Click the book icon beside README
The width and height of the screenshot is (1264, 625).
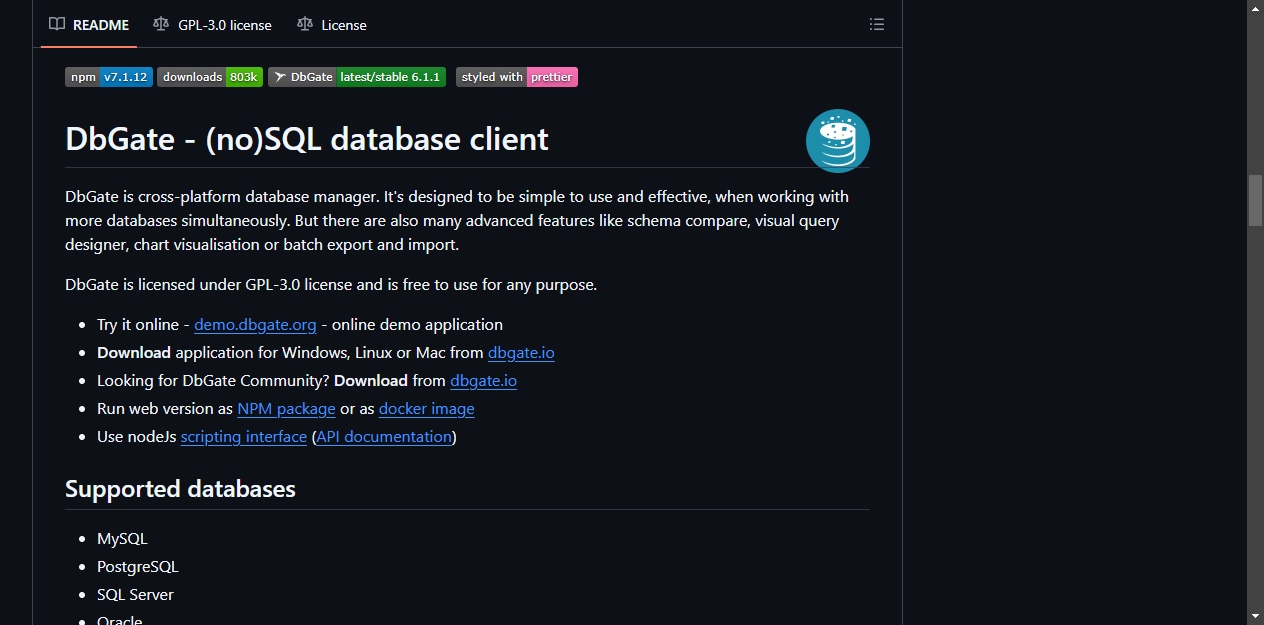(57, 24)
